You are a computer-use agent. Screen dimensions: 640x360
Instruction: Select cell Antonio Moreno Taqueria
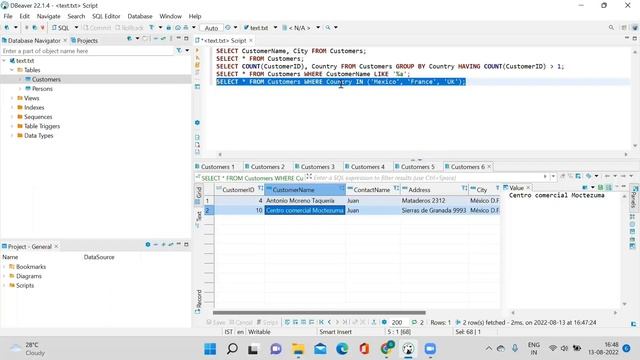coord(304,200)
